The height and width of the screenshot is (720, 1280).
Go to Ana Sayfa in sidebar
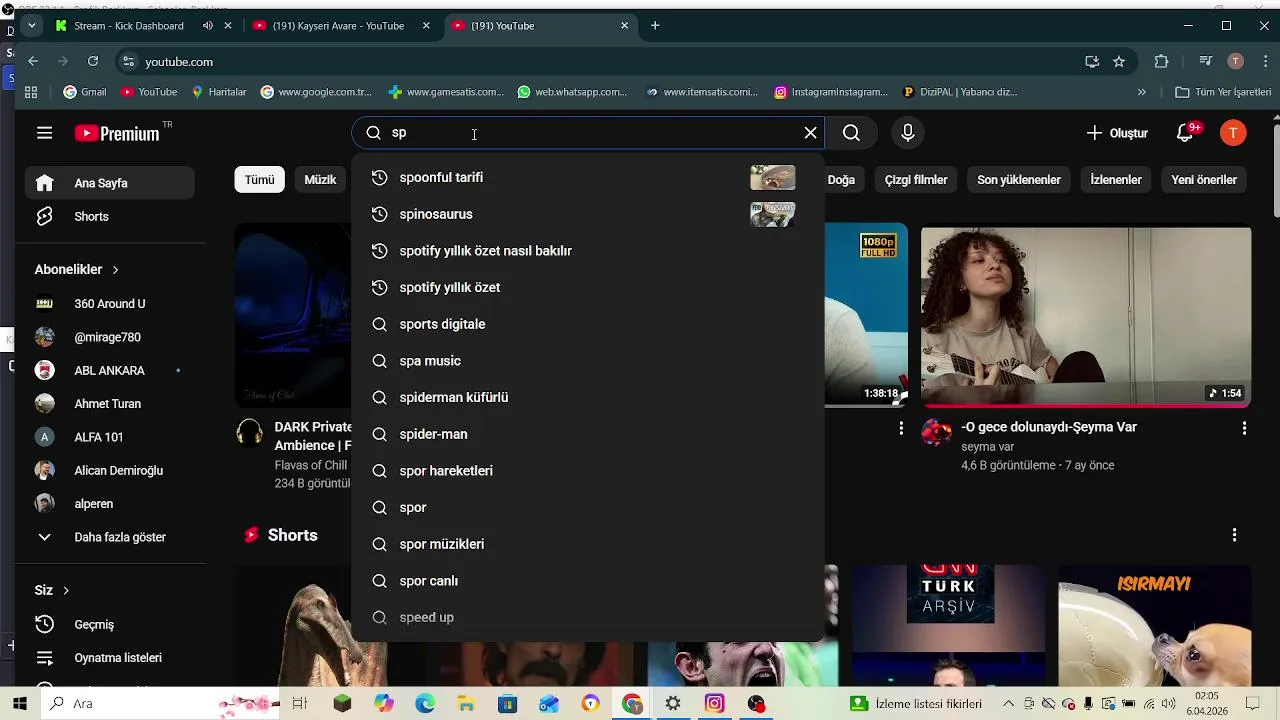(x=110, y=183)
